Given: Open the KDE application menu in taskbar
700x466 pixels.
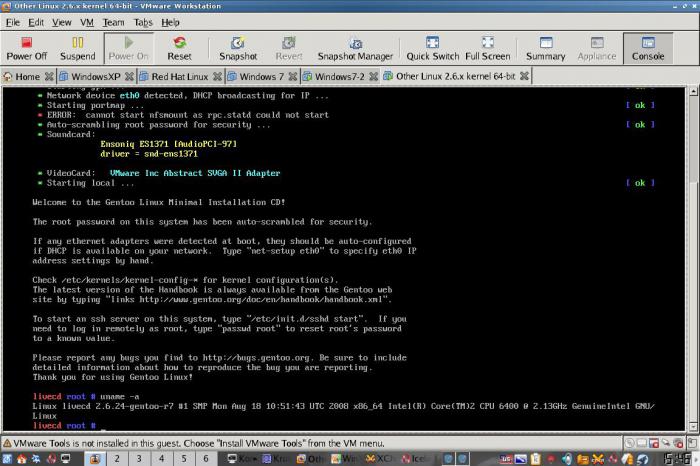Looking at the screenshot, I should point(7,459).
